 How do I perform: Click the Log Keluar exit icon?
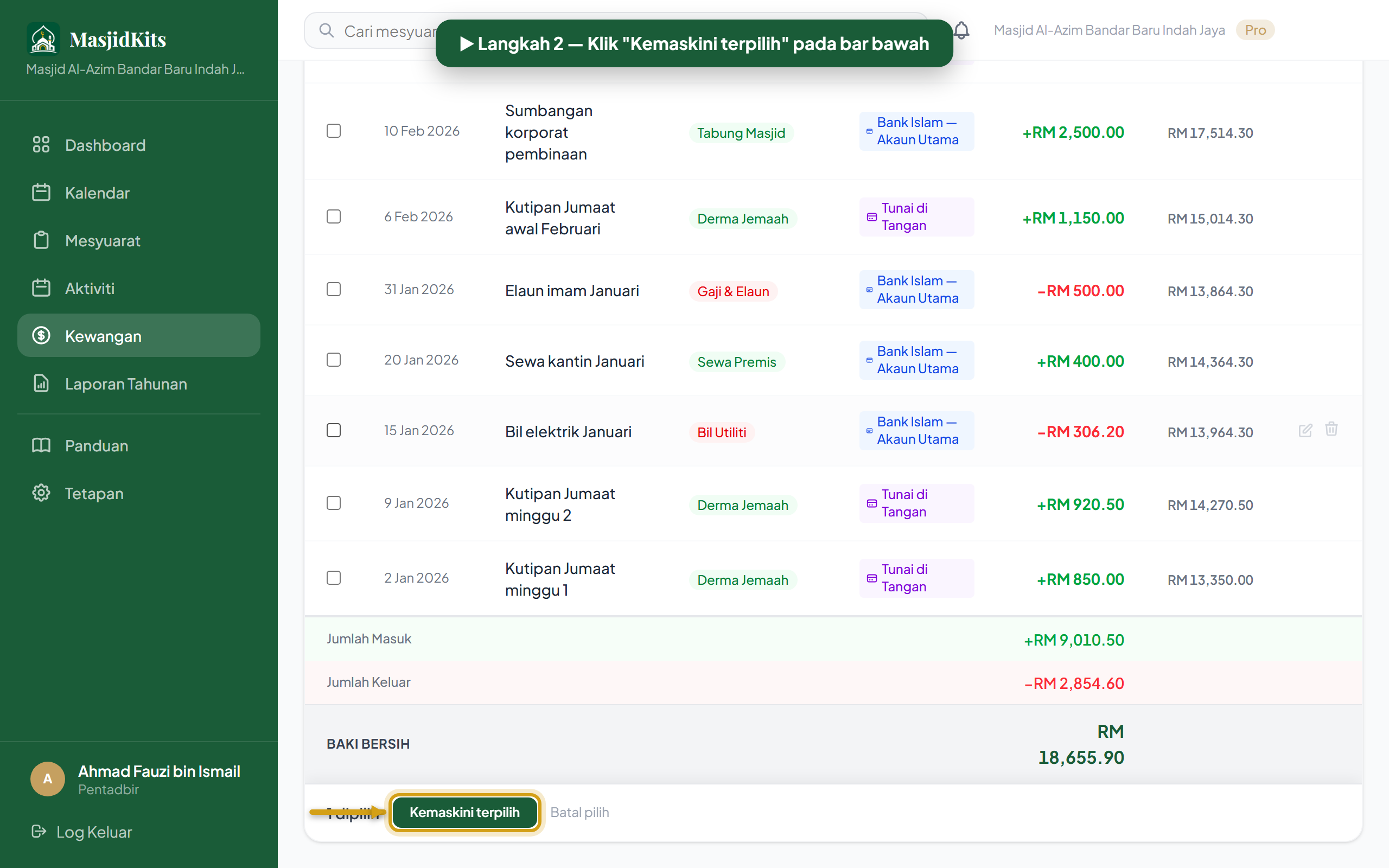tap(39, 831)
